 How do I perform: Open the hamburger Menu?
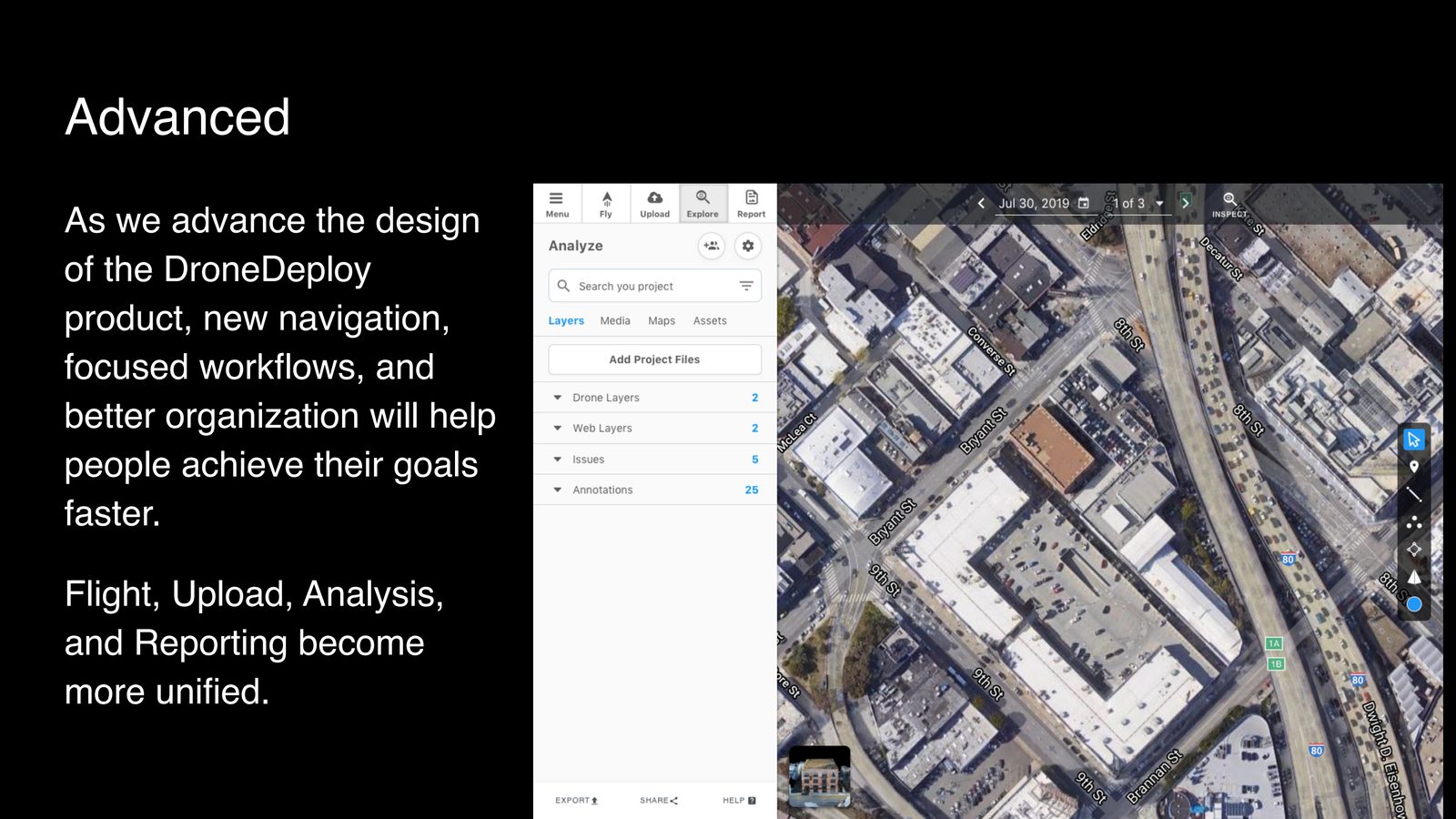tap(557, 204)
